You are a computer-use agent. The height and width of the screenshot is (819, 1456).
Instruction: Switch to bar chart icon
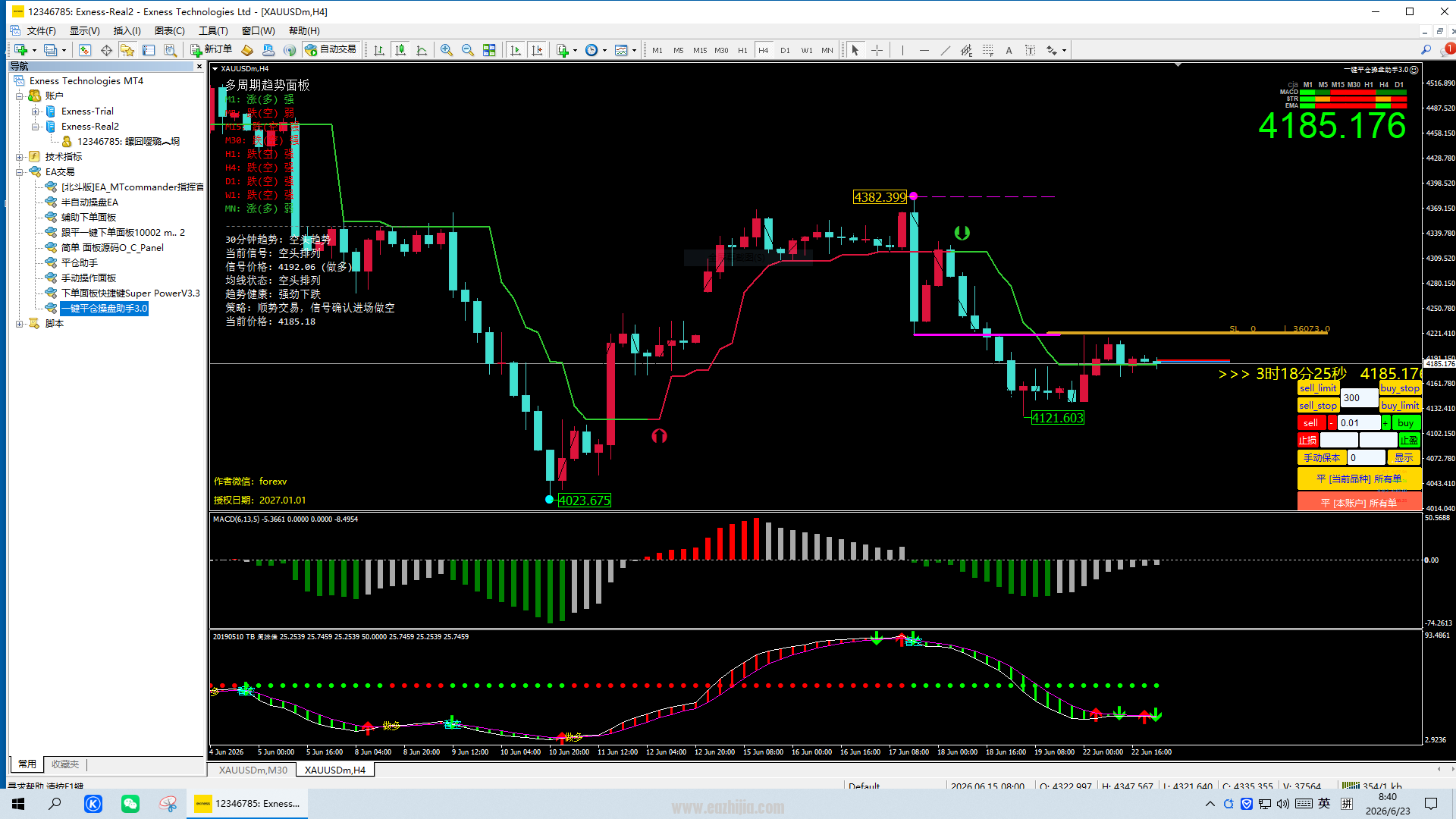tap(379, 50)
